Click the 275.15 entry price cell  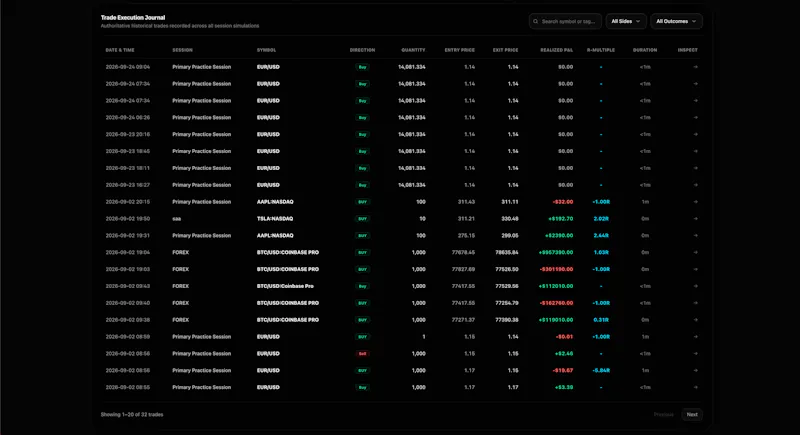[466, 235]
